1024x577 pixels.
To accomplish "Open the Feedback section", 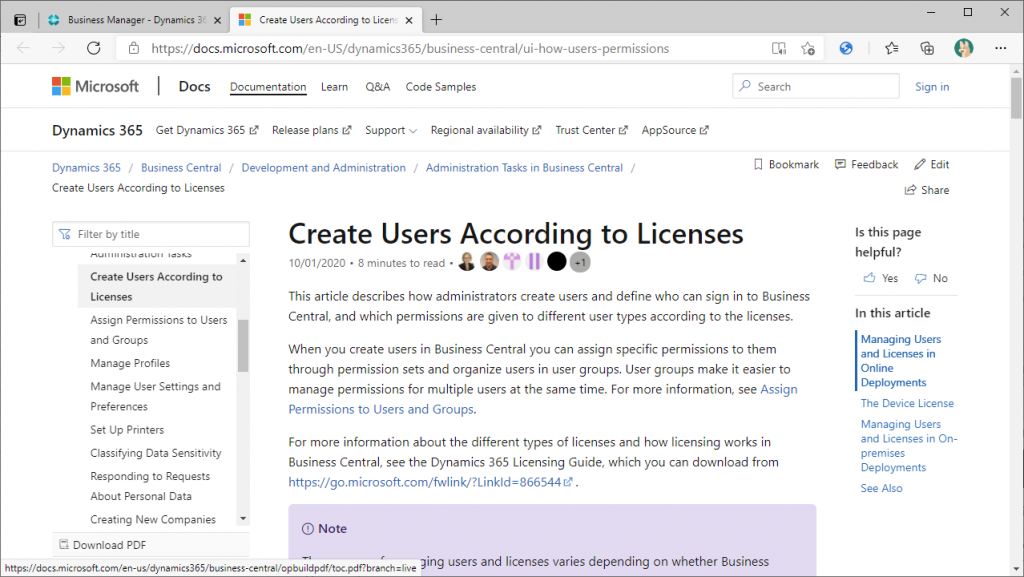I will 867,164.
